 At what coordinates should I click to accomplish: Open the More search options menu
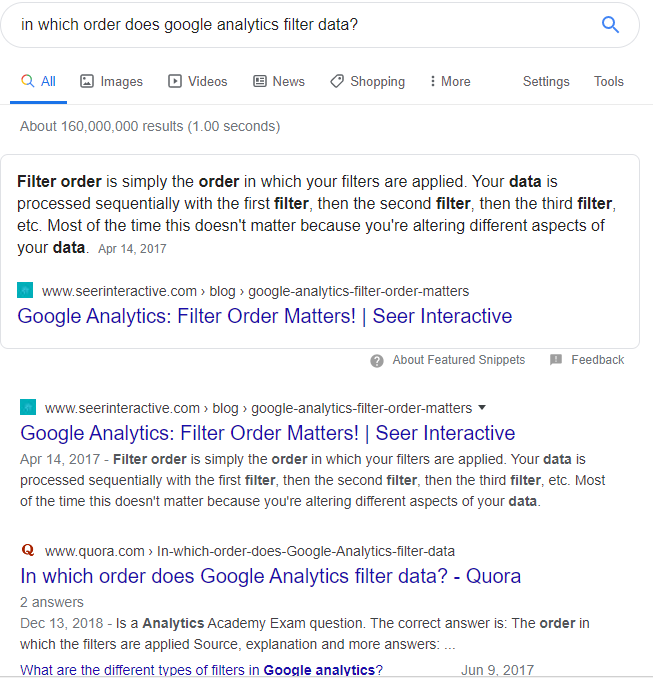point(449,82)
